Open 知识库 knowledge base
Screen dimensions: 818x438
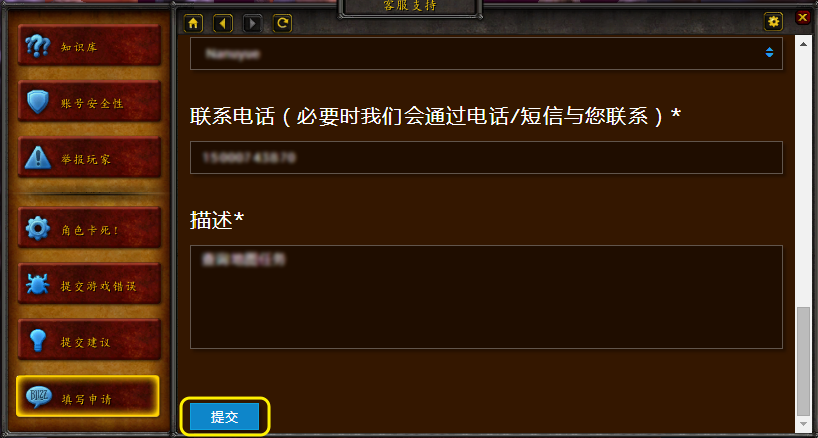89,46
